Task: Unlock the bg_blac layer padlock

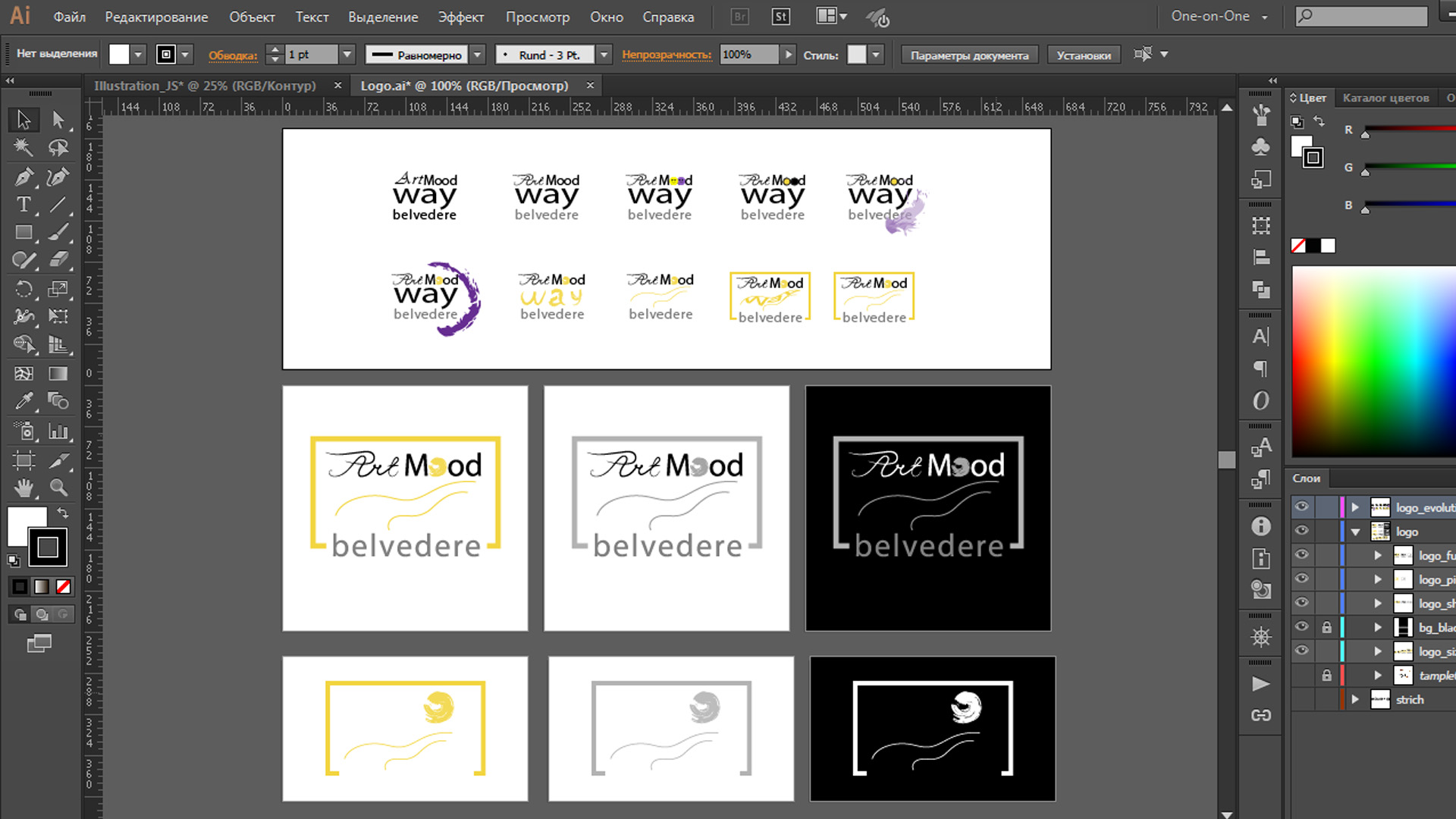Action: click(x=1326, y=627)
